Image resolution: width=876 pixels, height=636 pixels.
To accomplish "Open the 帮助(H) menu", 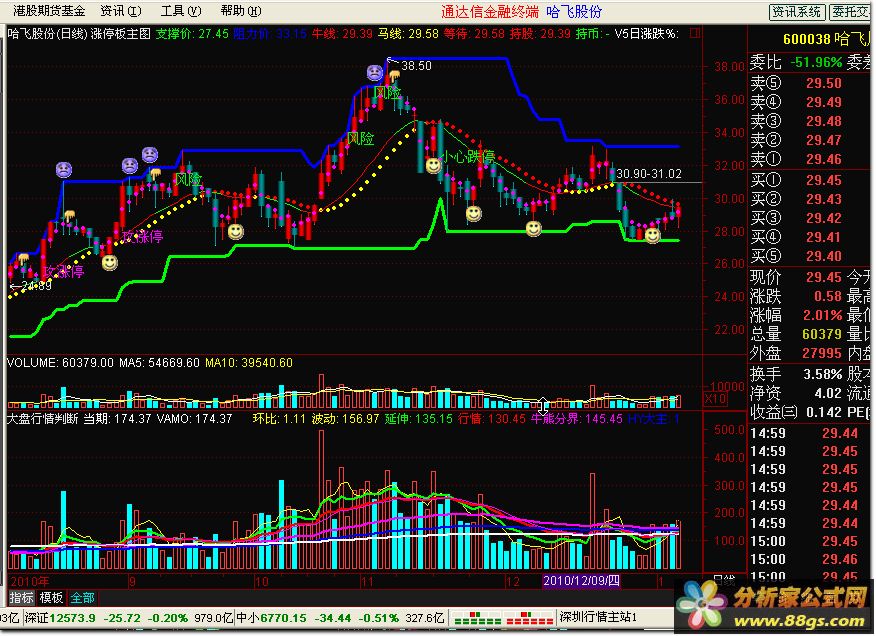I will coord(240,11).
